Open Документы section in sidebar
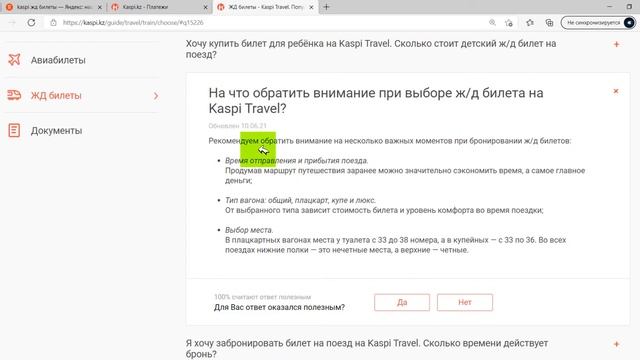Viewport: 640px width, 360px height. pos(56,131)
